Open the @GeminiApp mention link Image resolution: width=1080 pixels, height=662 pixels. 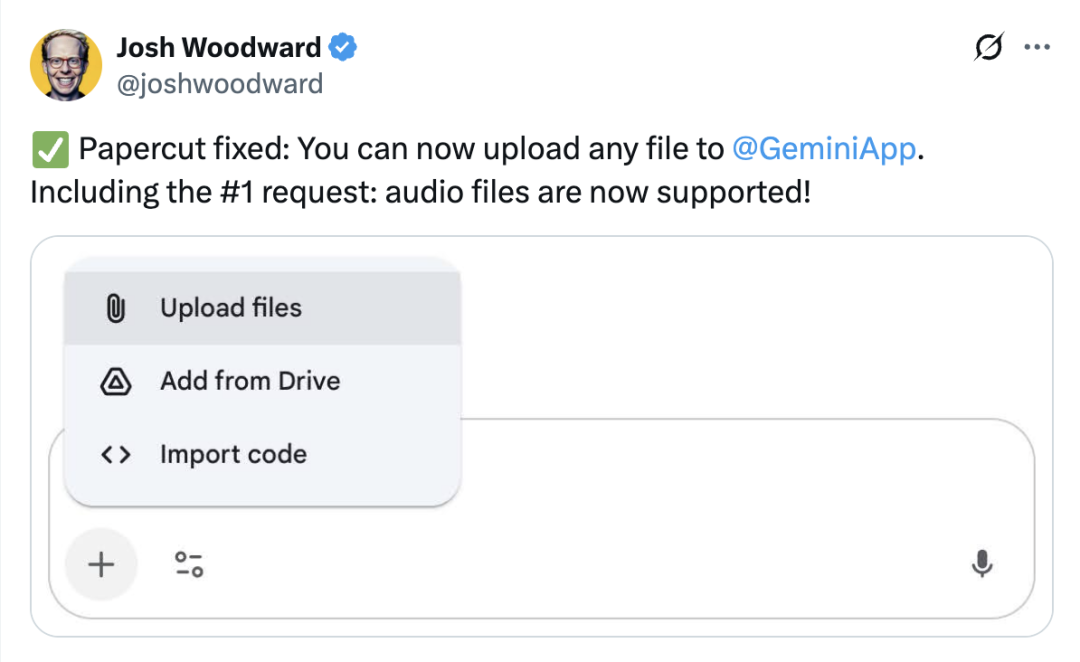click(824, 149)
